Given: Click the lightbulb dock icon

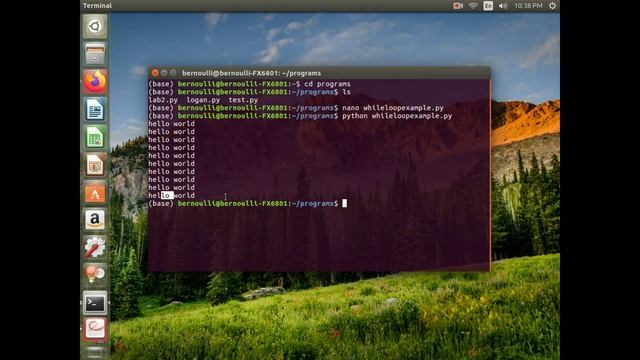Looking at the screenshot, I should coord(95,274).
